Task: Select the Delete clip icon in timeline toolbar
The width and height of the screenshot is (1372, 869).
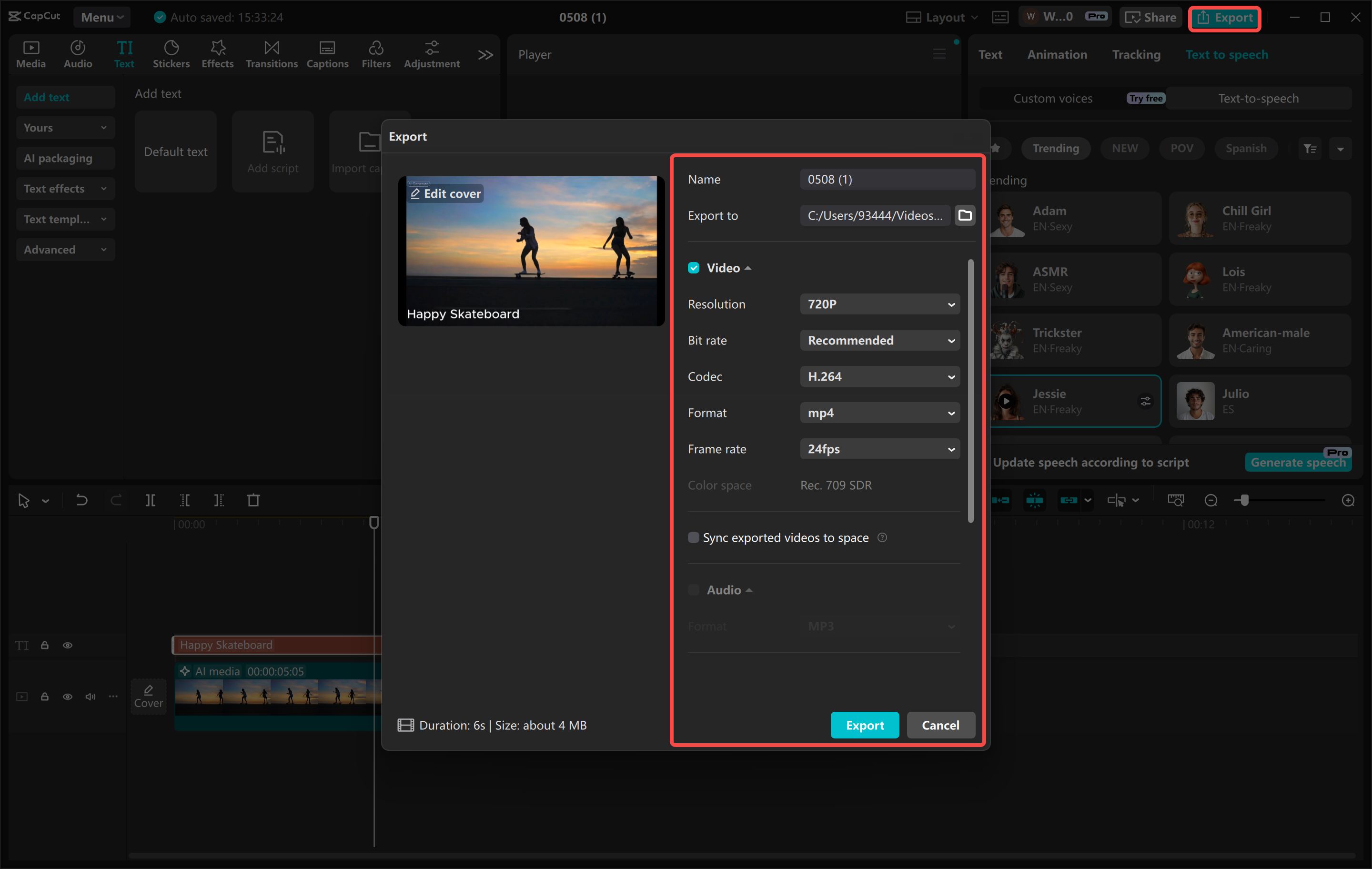Action: (x=253, y=500)
